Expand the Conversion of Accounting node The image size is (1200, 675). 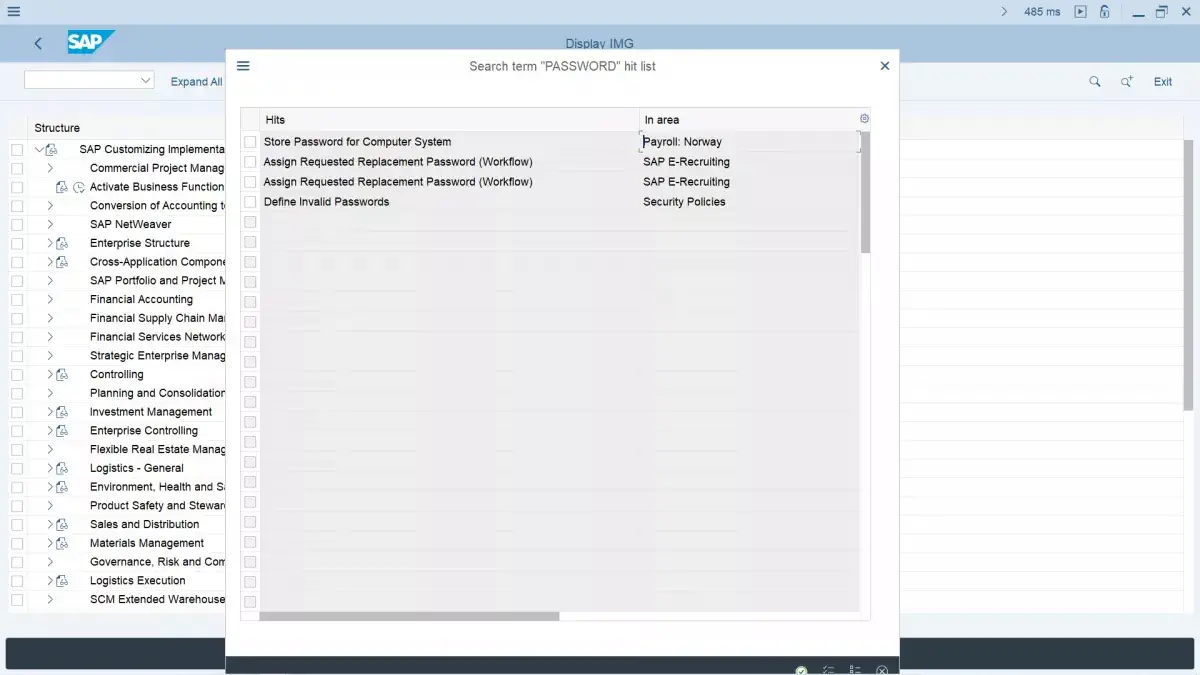50,206
